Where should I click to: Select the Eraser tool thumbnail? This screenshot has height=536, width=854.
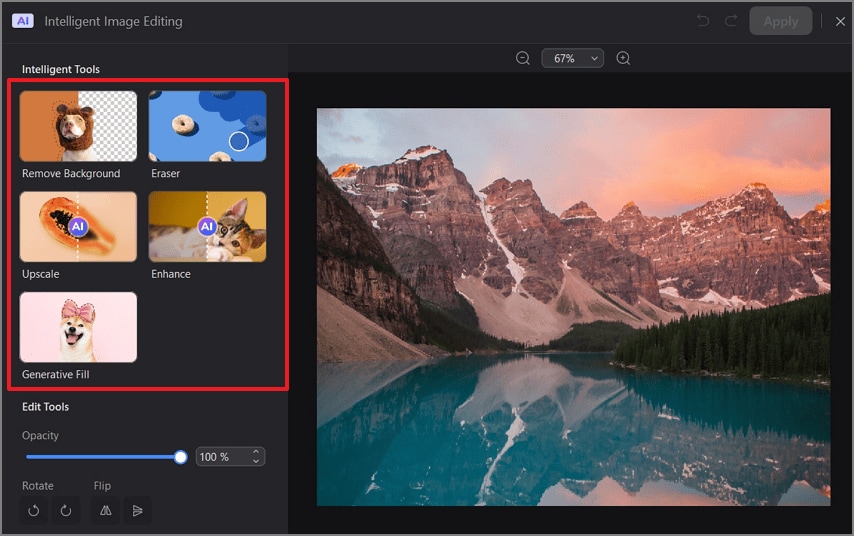point(208,126)
